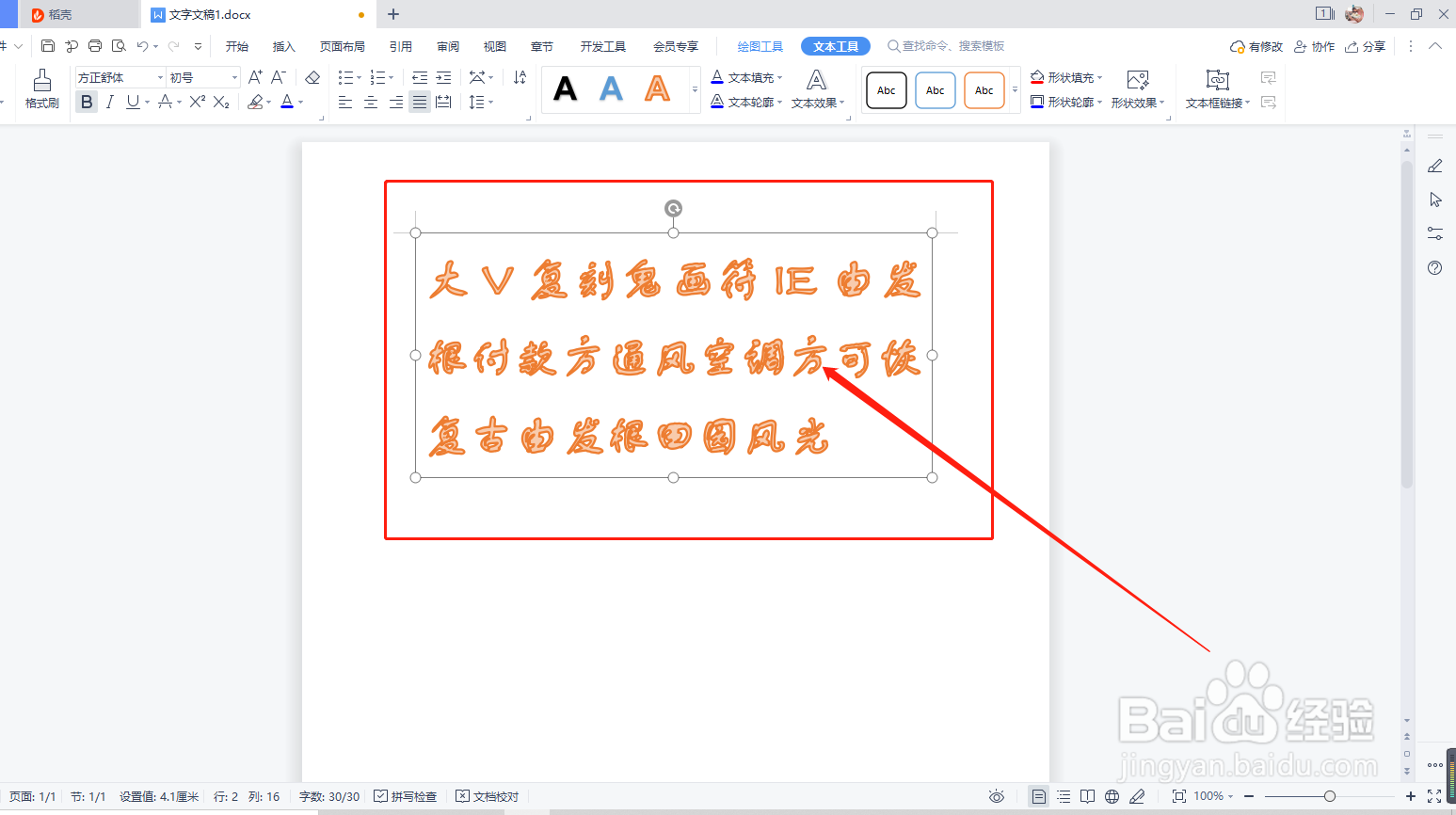Apply subscript formatting

click(x=218, y=103)
